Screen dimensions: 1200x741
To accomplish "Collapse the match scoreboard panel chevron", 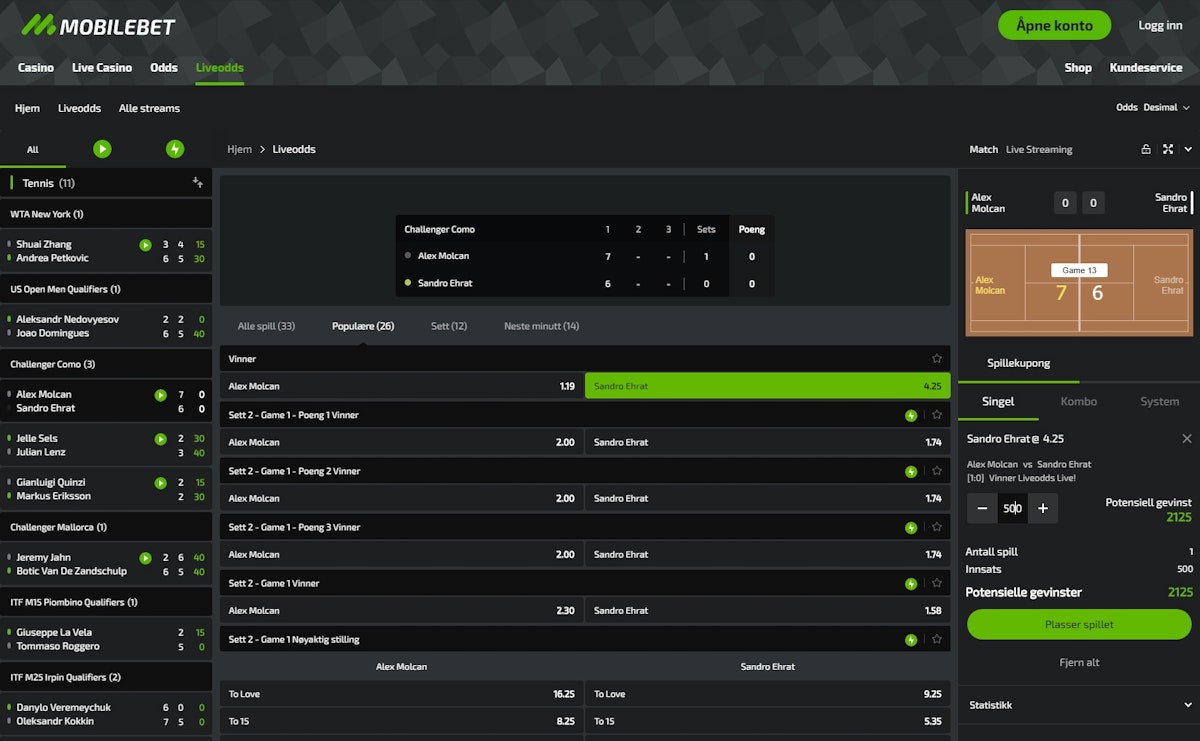I will [1188, 149].
